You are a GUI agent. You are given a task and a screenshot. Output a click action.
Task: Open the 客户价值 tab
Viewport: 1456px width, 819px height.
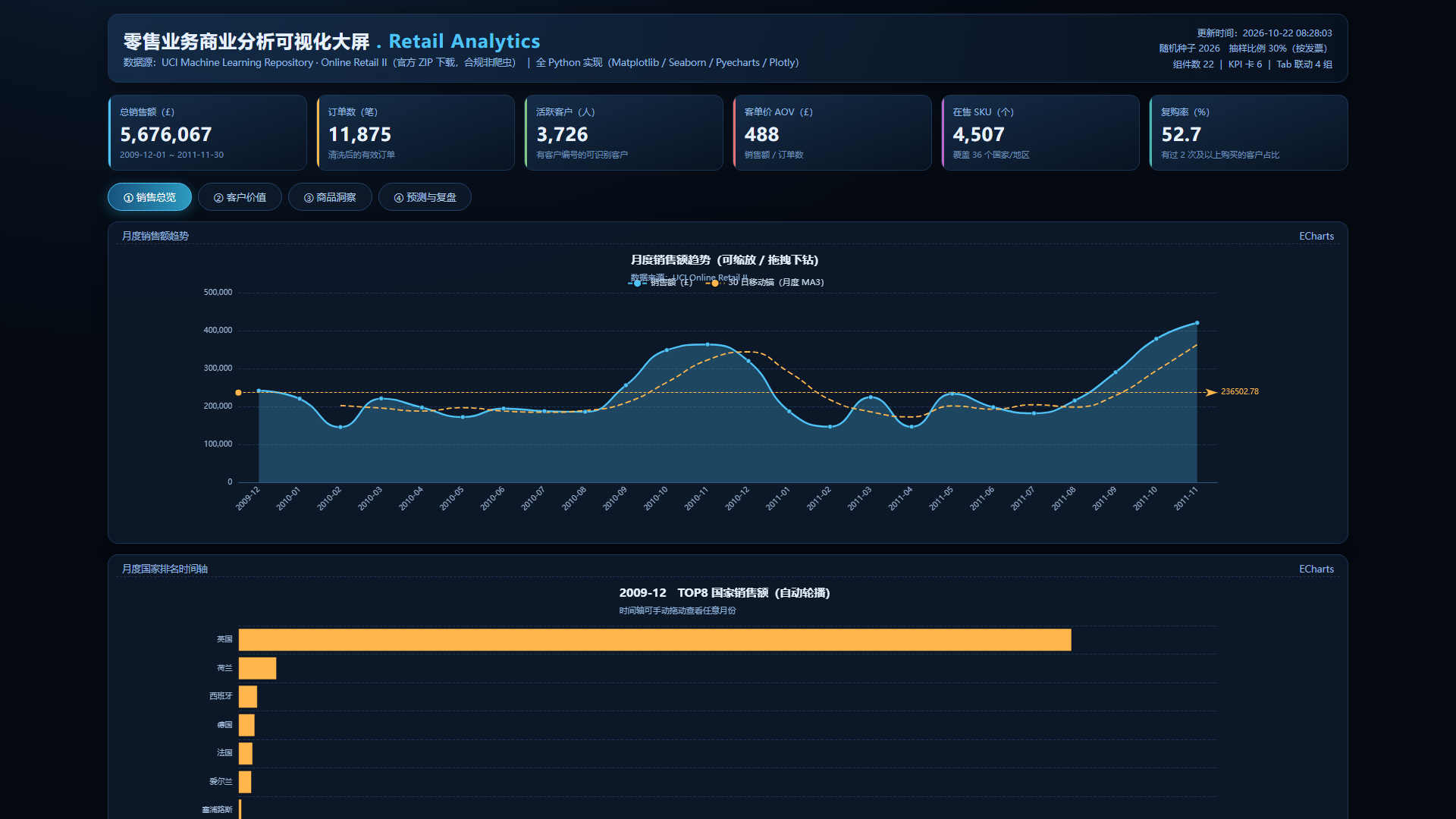pyautogui.click(x=240, y=197)
